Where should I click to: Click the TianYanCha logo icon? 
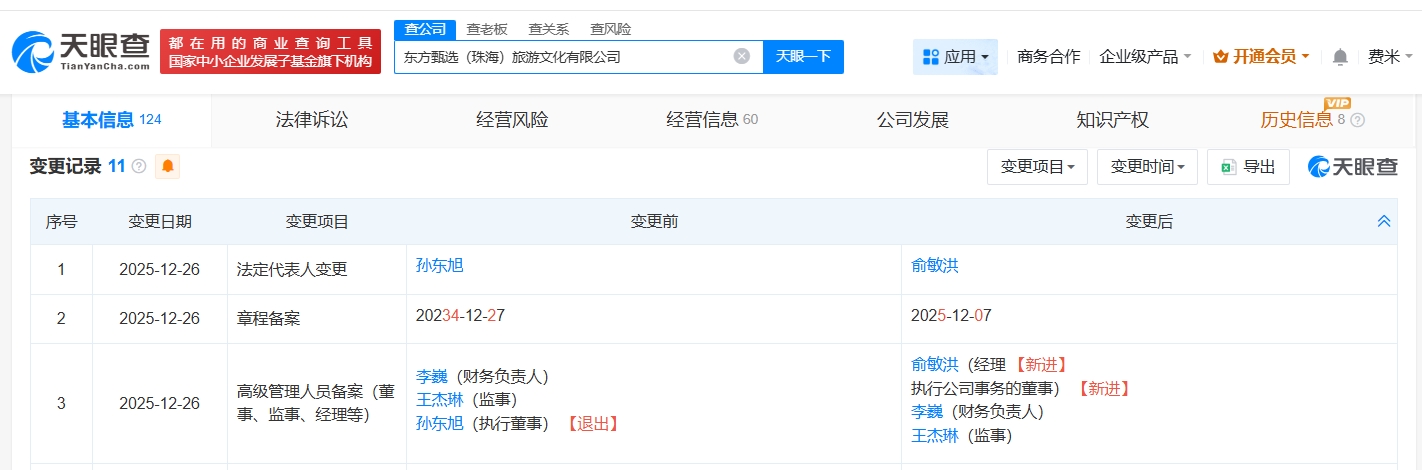point(34,52)
